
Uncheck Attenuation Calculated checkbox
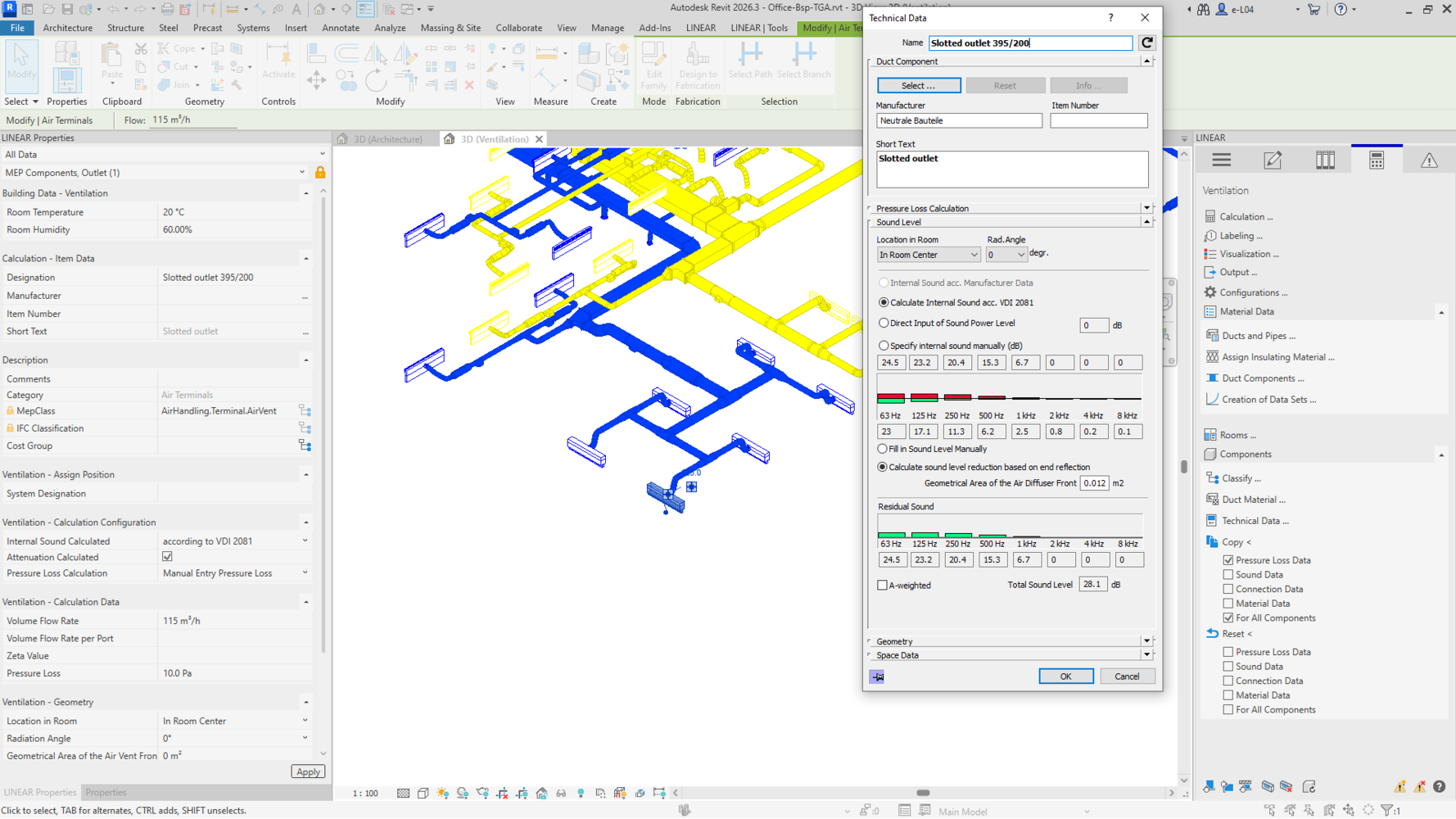pyautogui.click(x=168, y=557)
